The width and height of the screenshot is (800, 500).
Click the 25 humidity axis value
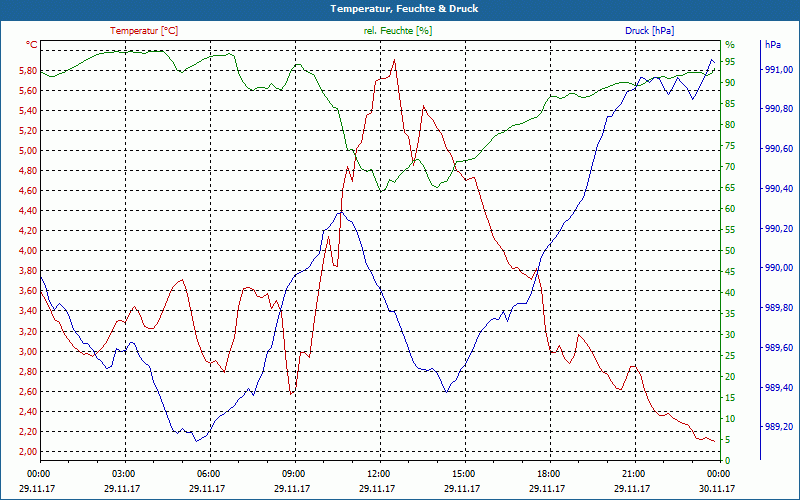tap(730, 356)
